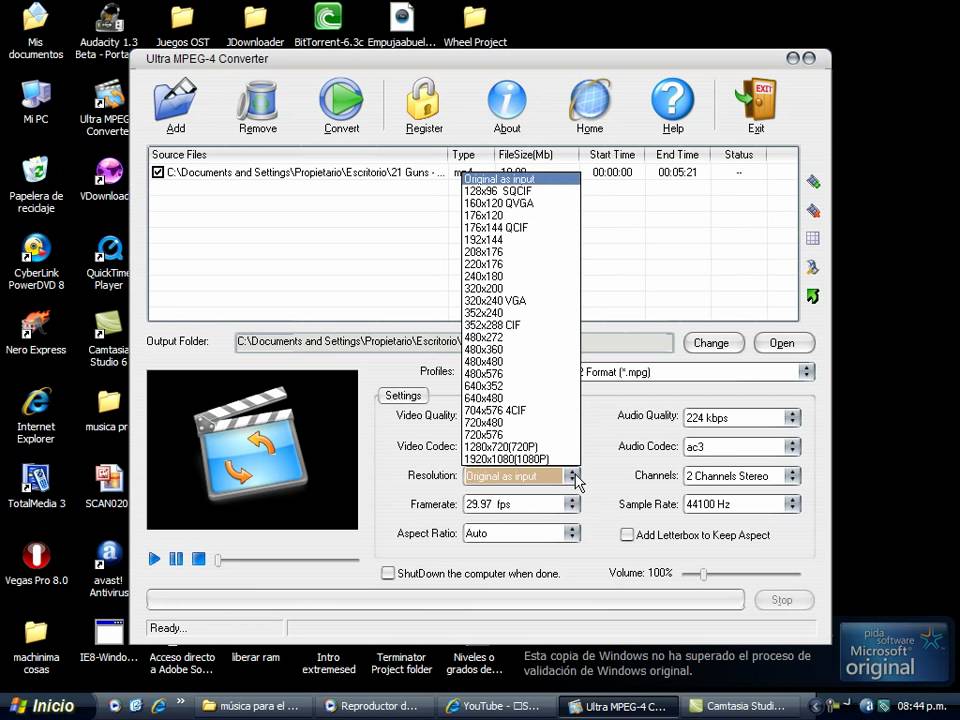Uncheck the 21 Guns source file checkbox
This screenshot has height=720, width=960.
tap(157, 172)
